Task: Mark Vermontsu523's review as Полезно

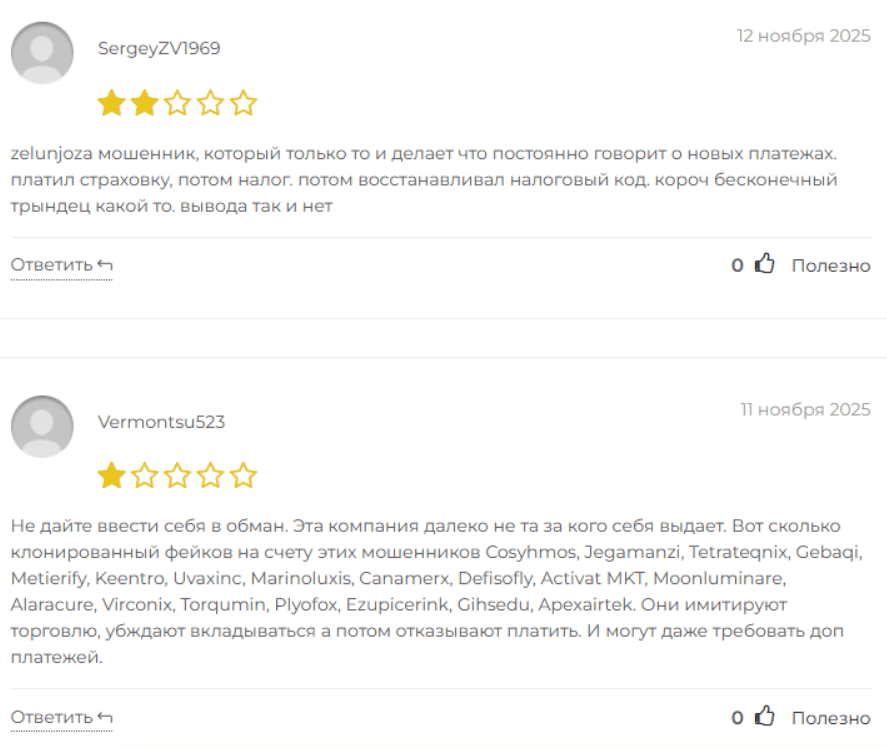Action: (831, 717)
